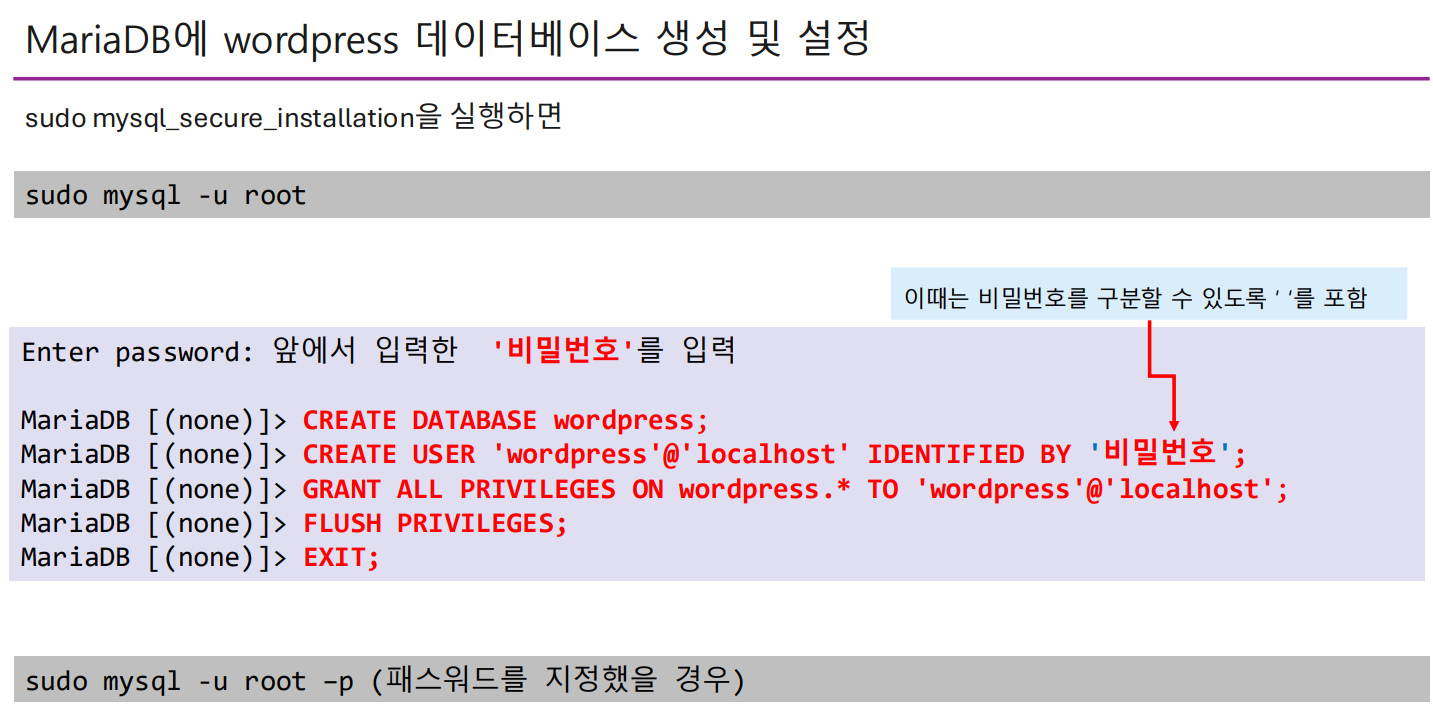
Task: Click the quoted '비밀번호' after IDENTIFIED BY
Action: pyautogui.click(x=1160, y=453)
